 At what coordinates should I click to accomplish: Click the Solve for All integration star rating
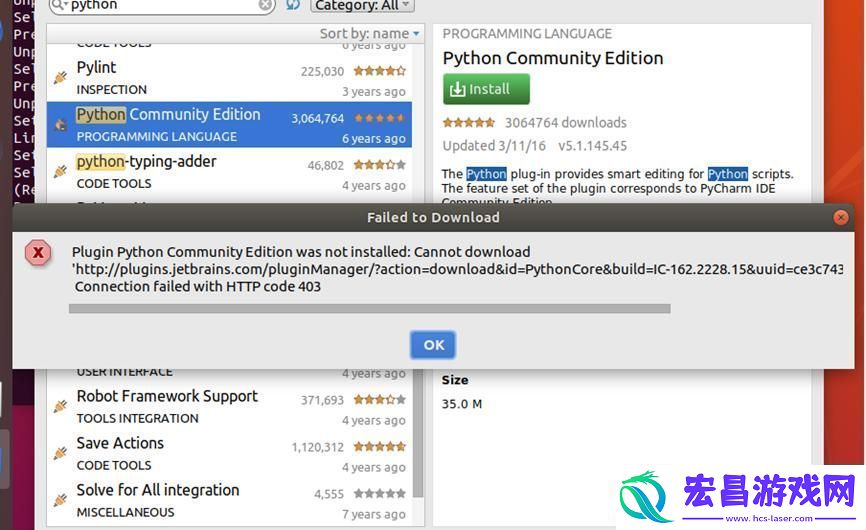coord(379,493)
